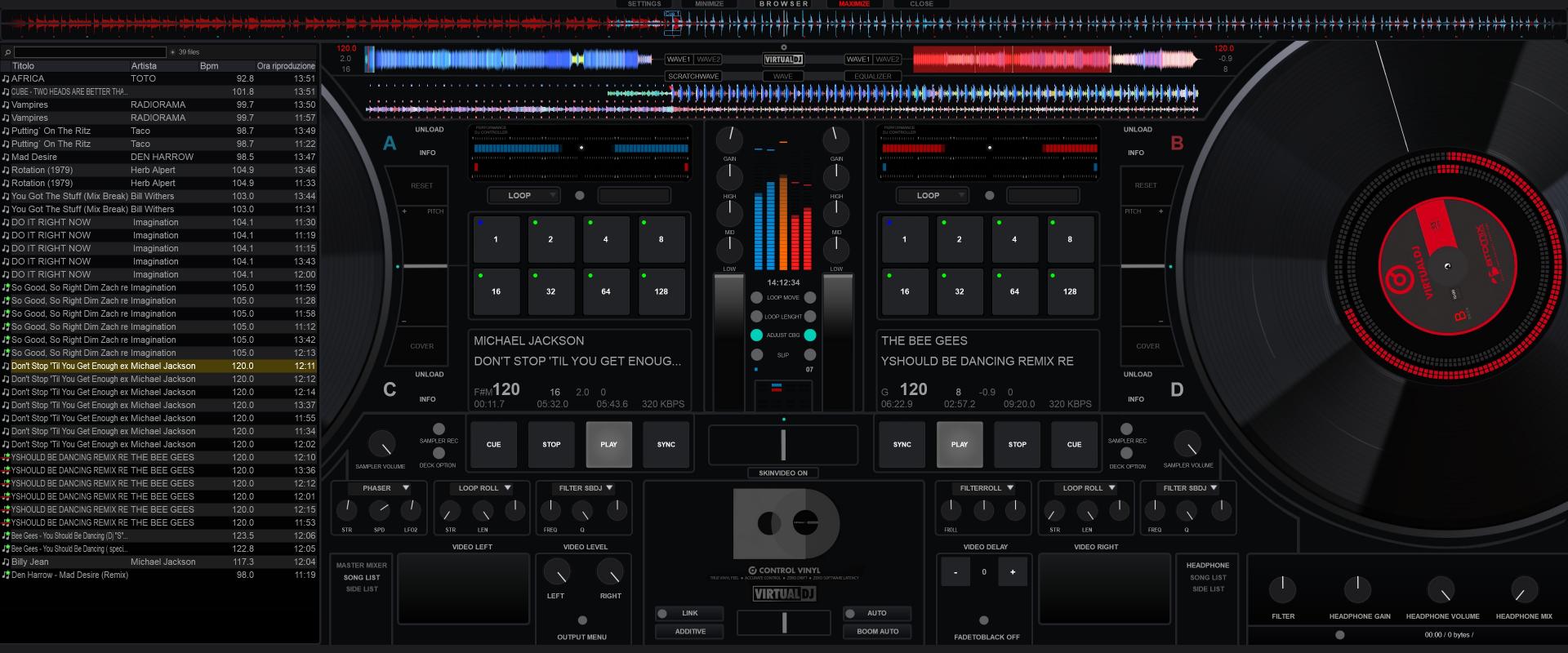1568x653 pixels.
Task: Move the main crossfader
Action: (x=783, y=445)
